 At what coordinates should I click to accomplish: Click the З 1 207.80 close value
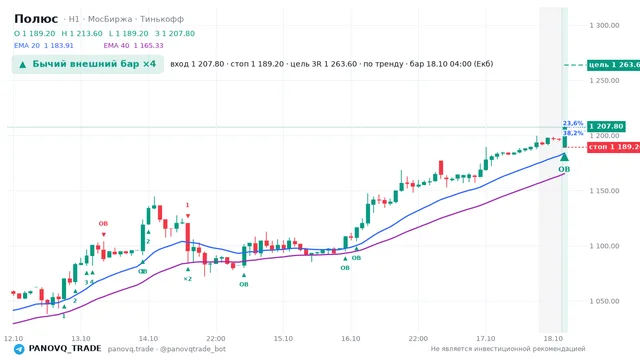(x=175, y=33)
